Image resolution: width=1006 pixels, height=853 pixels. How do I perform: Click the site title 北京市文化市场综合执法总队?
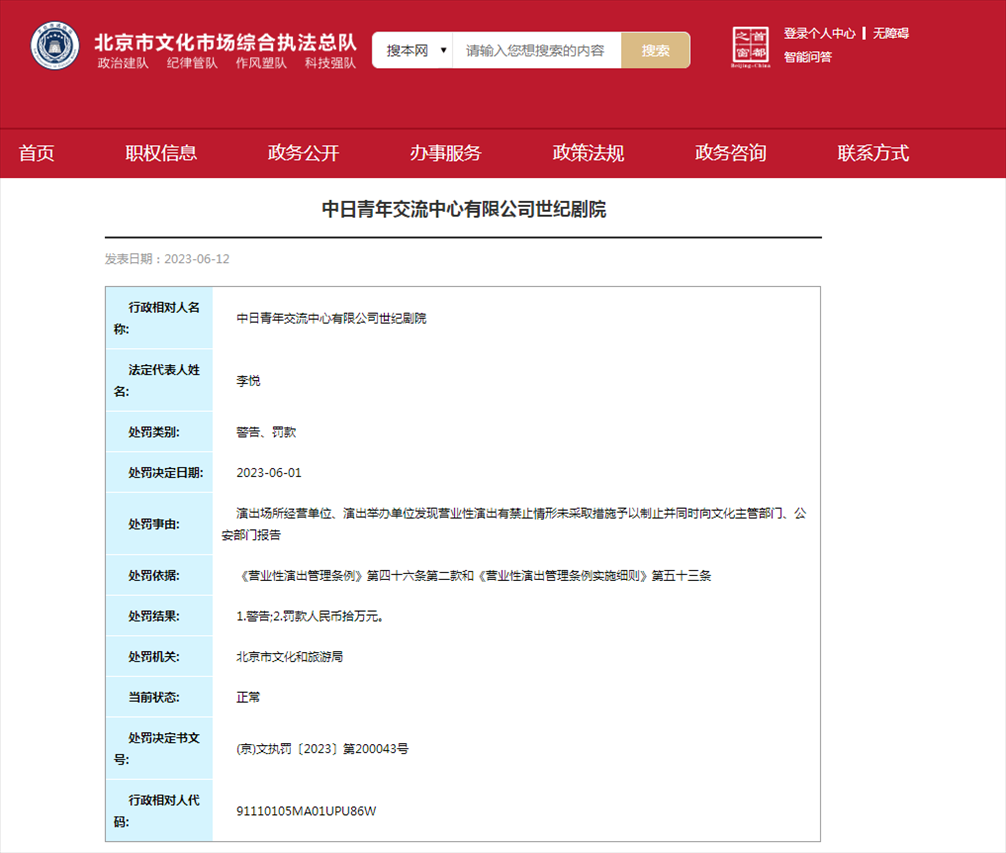tap(225, 42)
